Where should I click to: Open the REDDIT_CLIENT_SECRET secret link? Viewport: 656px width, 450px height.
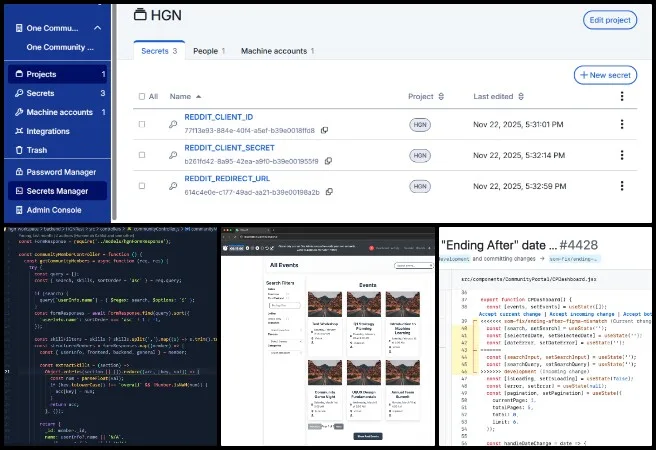point(230,148)
